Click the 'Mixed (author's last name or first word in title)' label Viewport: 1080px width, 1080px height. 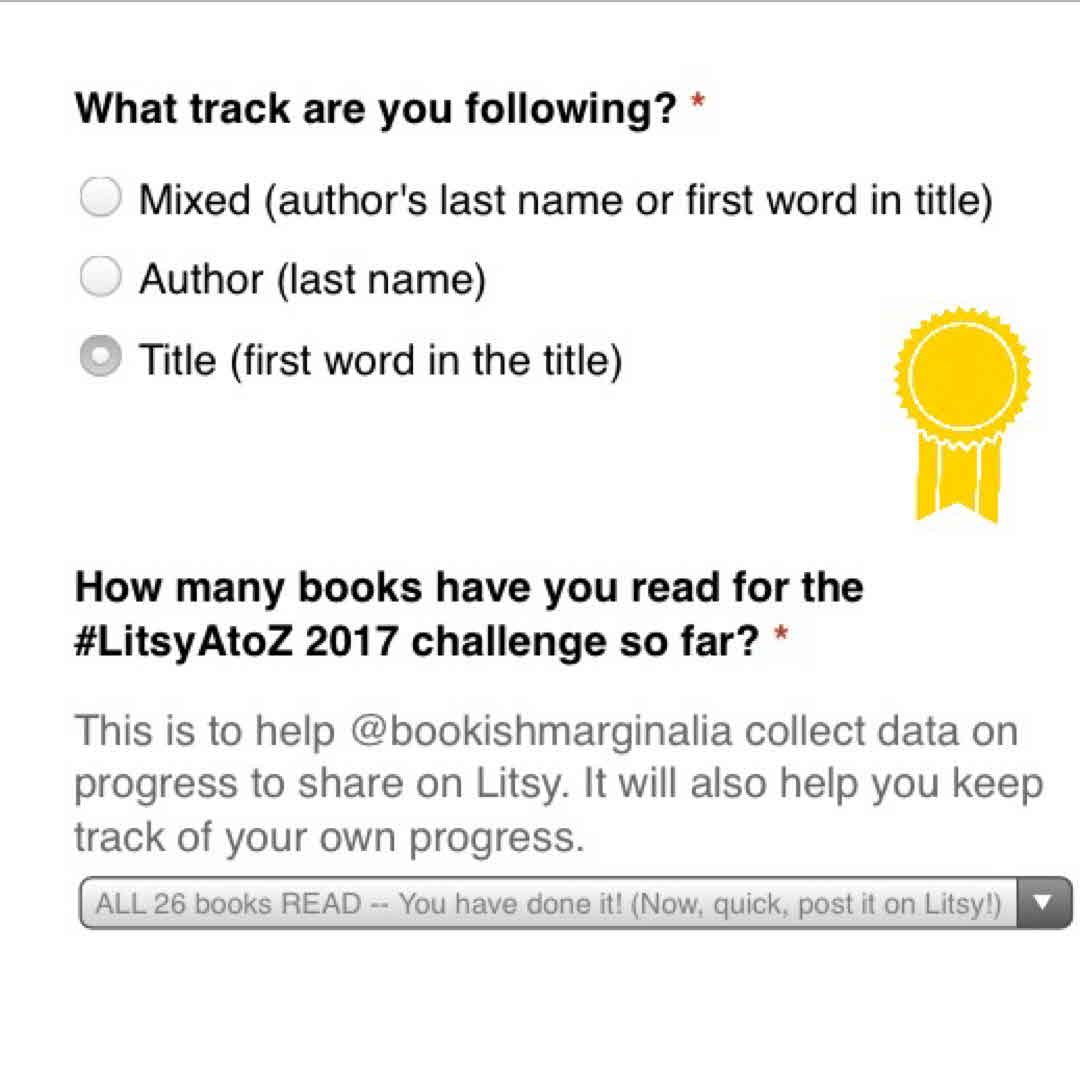tap(565, 200)
